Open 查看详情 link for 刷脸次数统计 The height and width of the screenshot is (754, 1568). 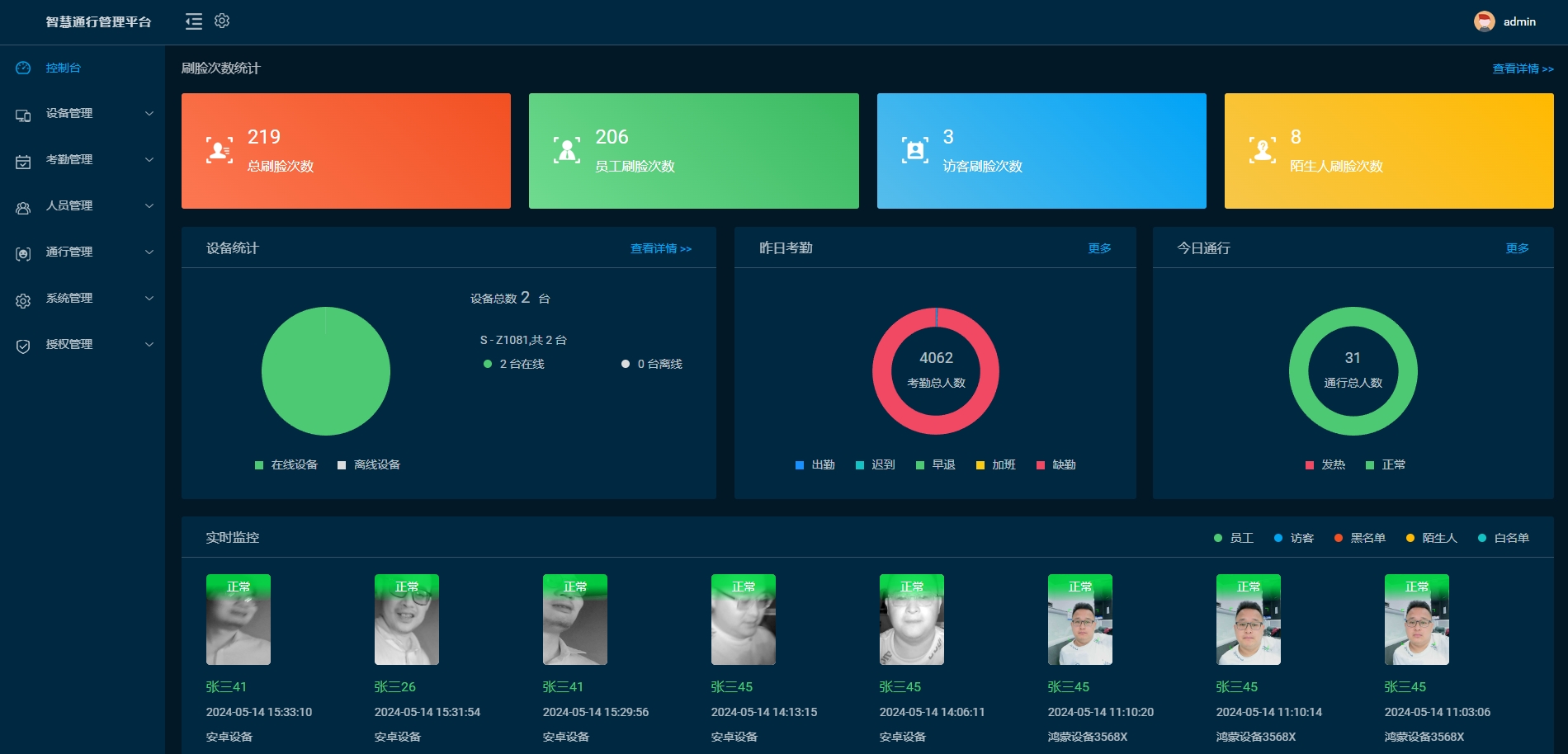[1523, 69]
